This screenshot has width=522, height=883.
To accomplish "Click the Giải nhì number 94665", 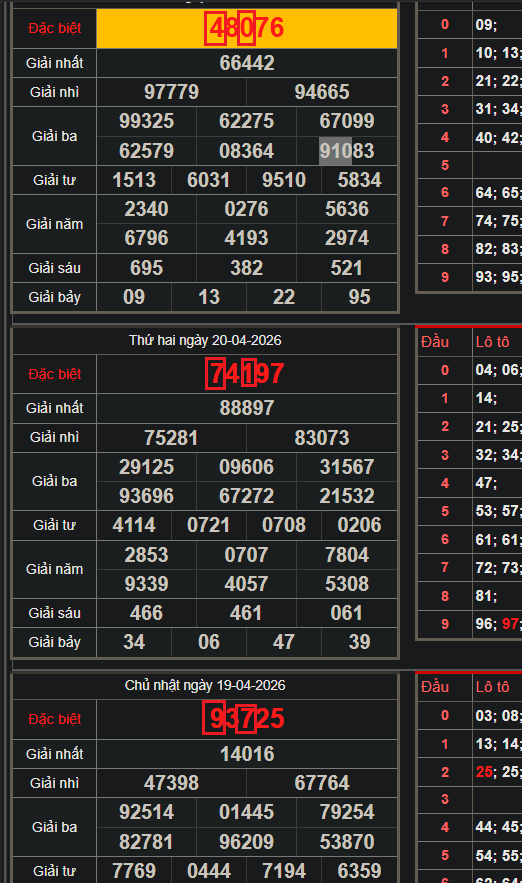I will [322, 92].
